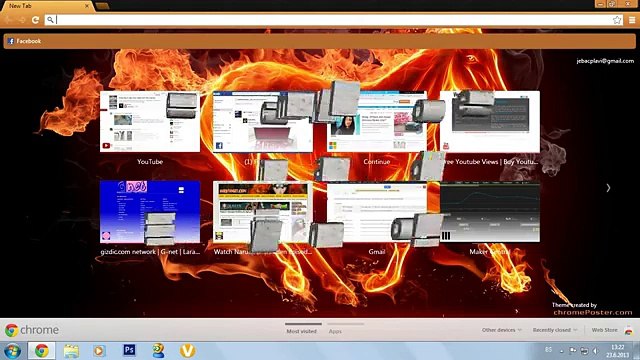The height and width of the screenshot is (360, 640).
Task: Click the network tray icon
Action: point(584,351)
